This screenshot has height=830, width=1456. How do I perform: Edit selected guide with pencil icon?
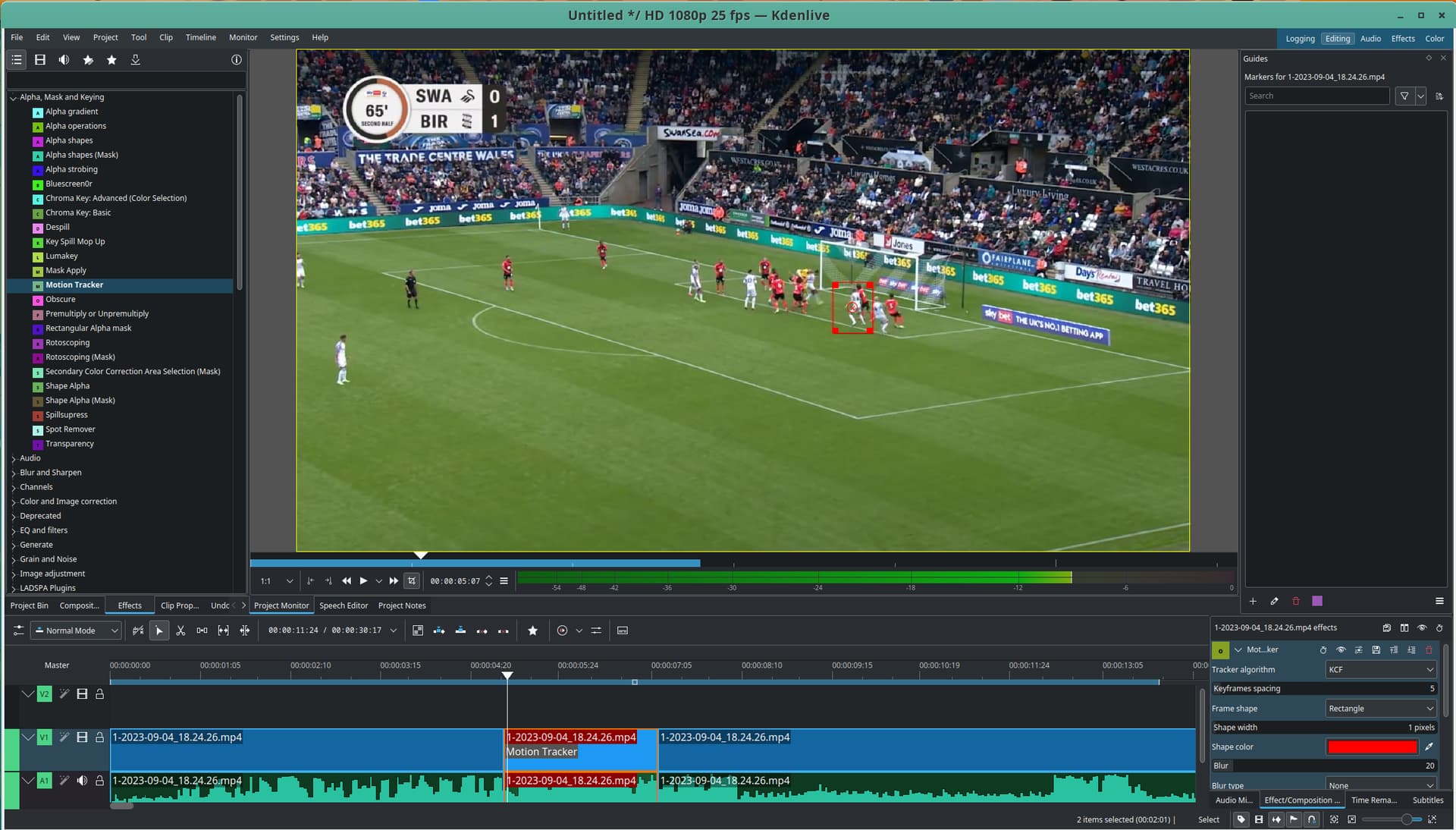[x=1274, y=601]
